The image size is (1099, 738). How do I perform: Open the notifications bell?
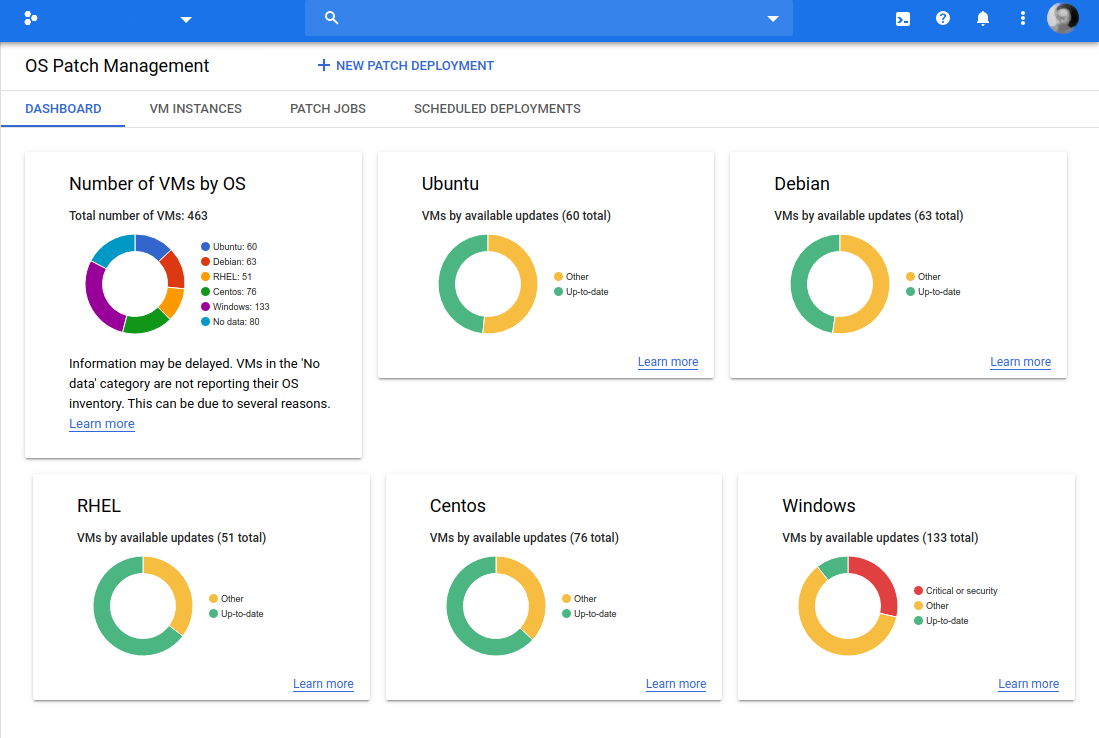pyautogui.click(x=982, y=18)
